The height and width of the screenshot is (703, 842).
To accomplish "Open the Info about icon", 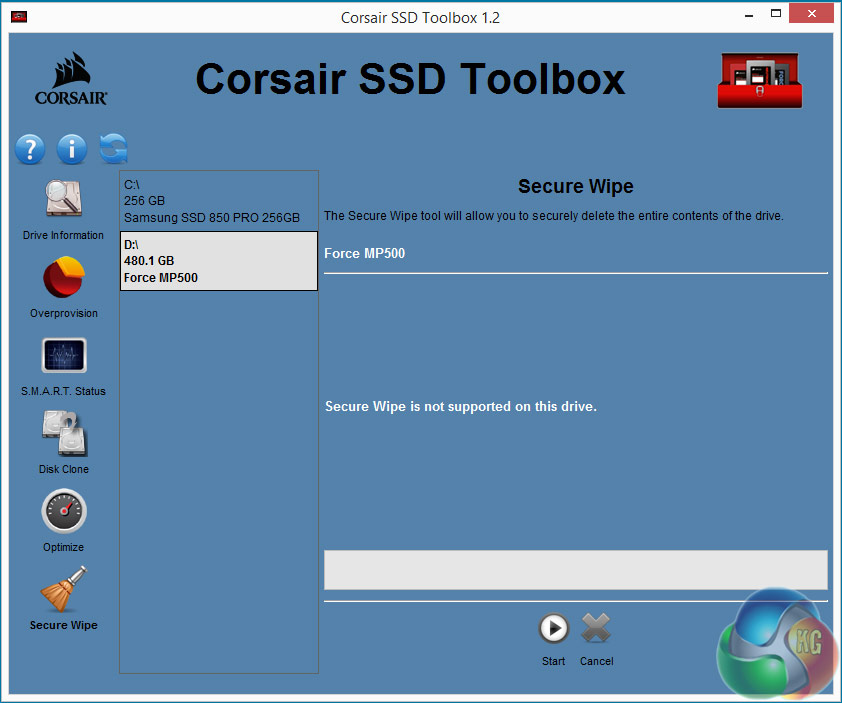I will click(x=72, y=150).
